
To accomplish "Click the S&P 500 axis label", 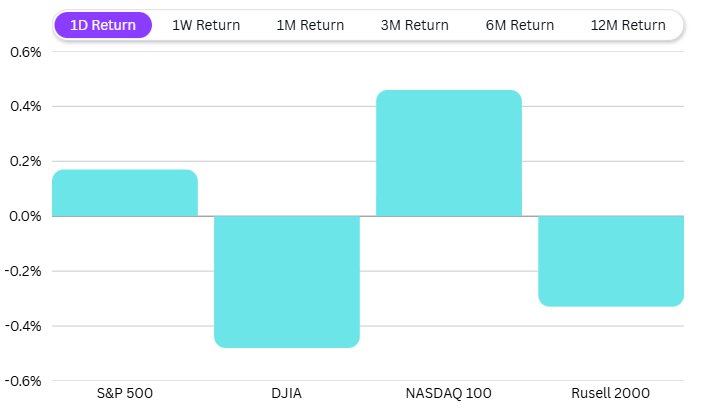I will 125,393.
